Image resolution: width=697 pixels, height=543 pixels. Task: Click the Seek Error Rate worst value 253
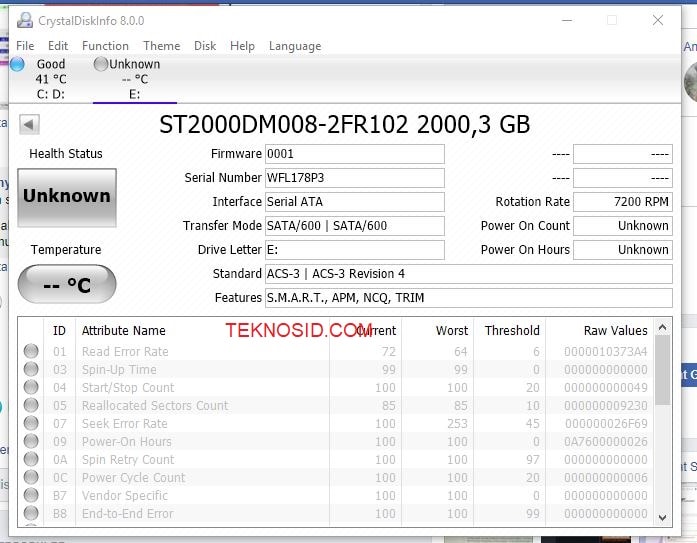point(457,423)
